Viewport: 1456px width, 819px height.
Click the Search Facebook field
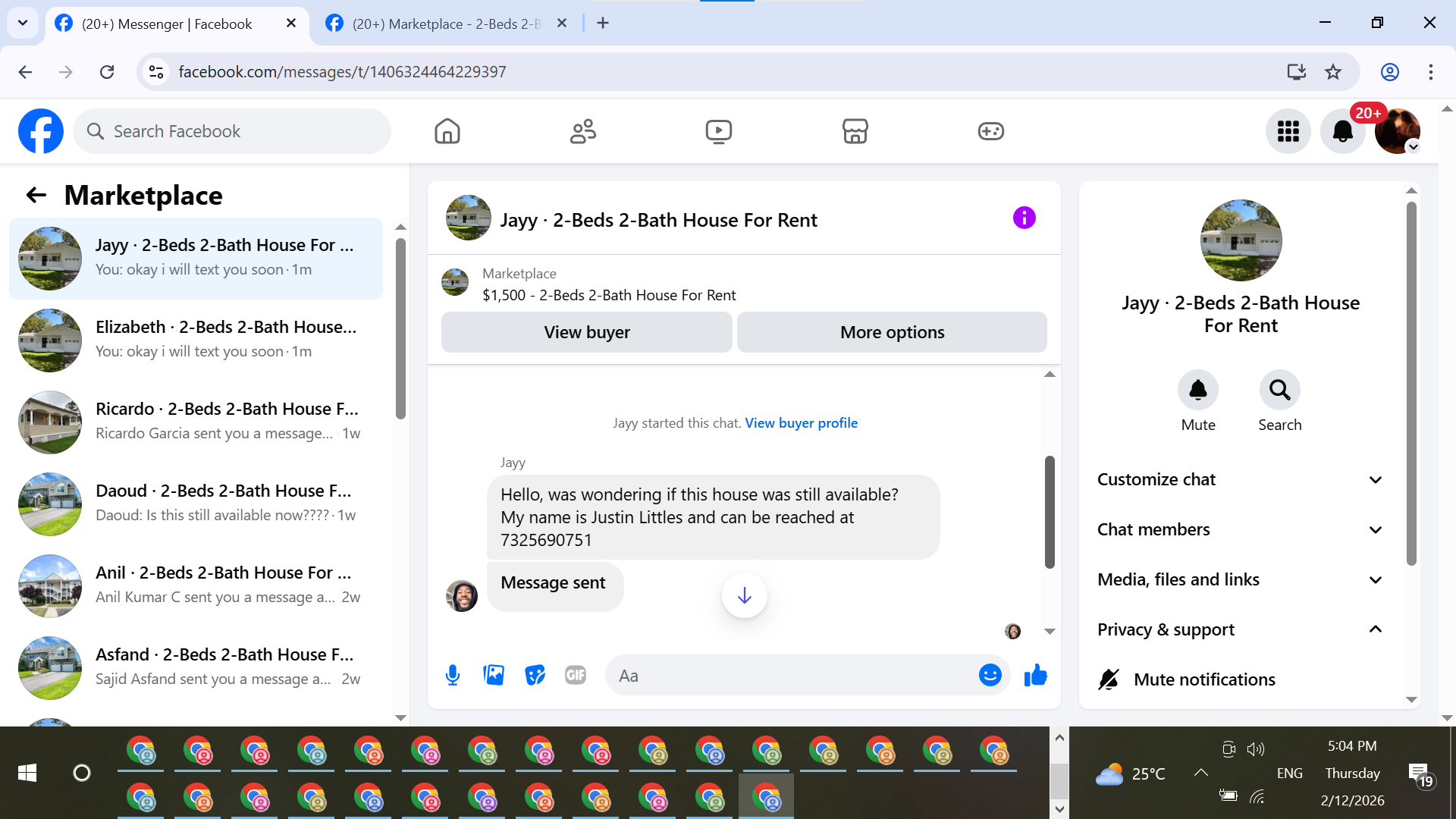(232, 131)
